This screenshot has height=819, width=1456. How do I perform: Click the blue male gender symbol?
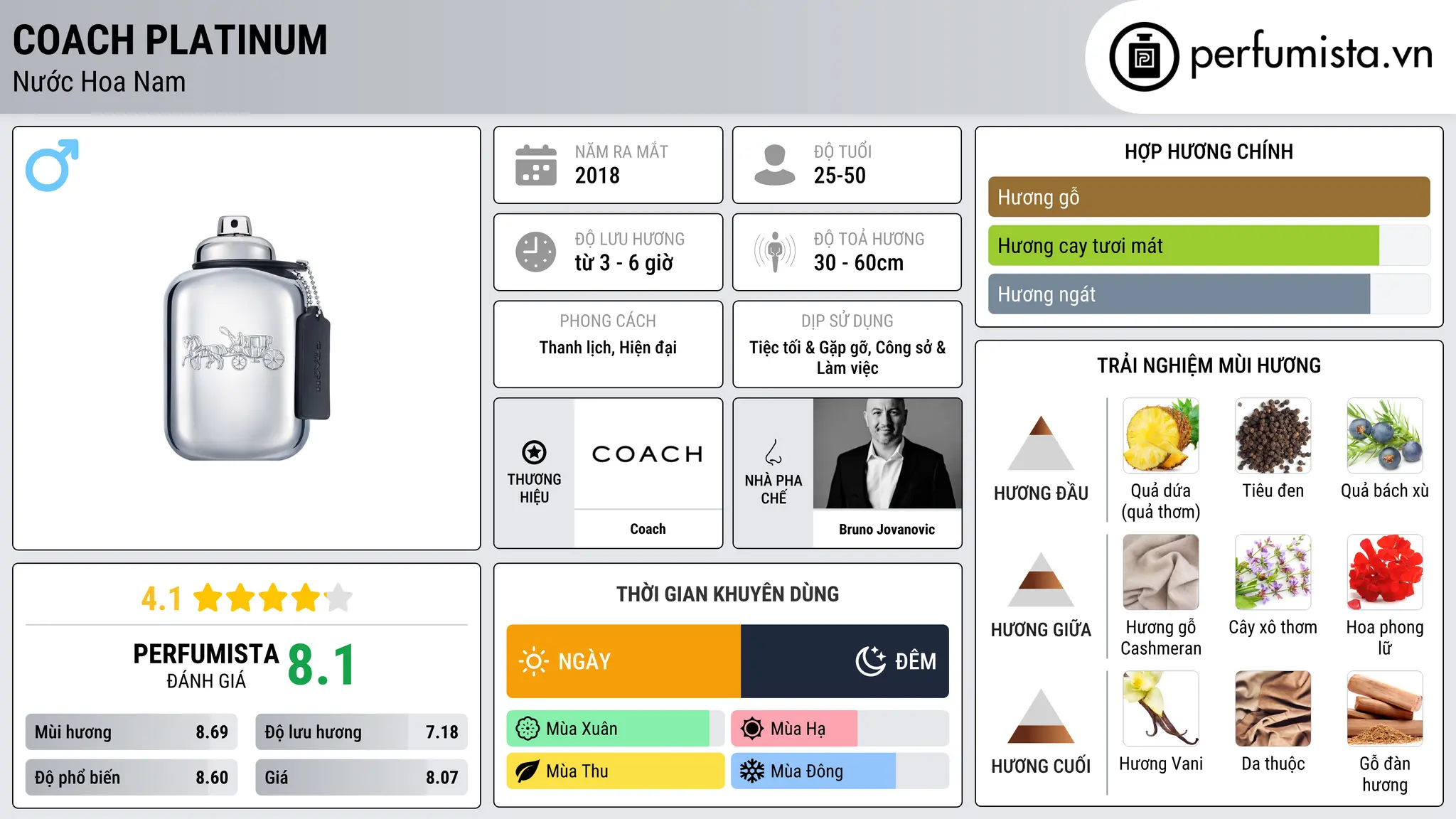(x=52, y=165)
